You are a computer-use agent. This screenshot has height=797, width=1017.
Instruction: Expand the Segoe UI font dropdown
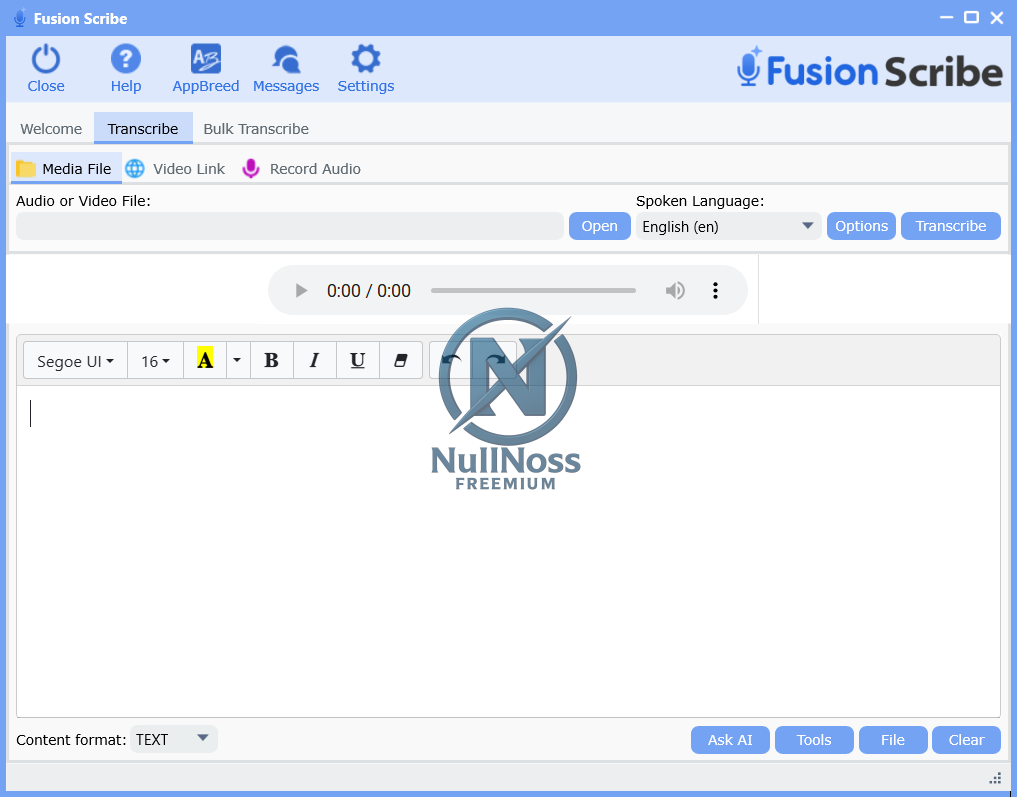75,361
